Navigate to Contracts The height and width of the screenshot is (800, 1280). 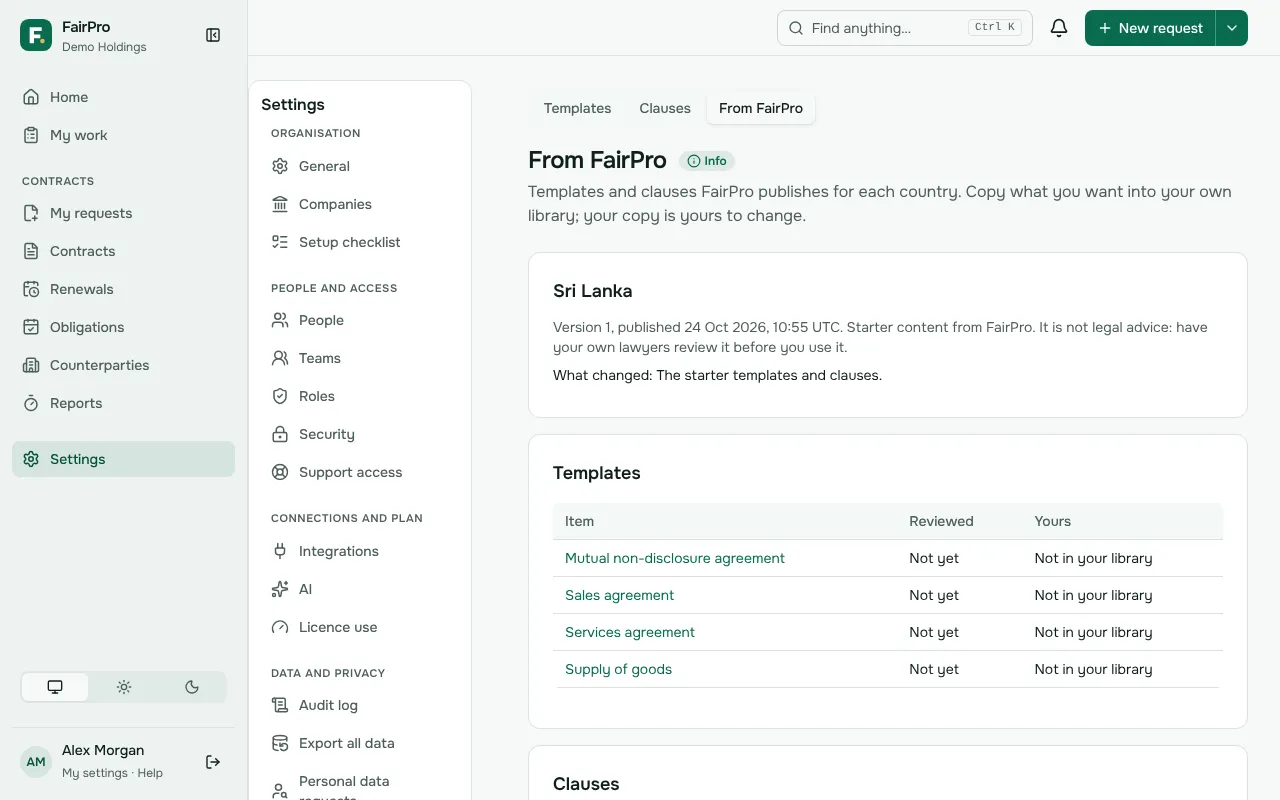click(x=123, y=251)
